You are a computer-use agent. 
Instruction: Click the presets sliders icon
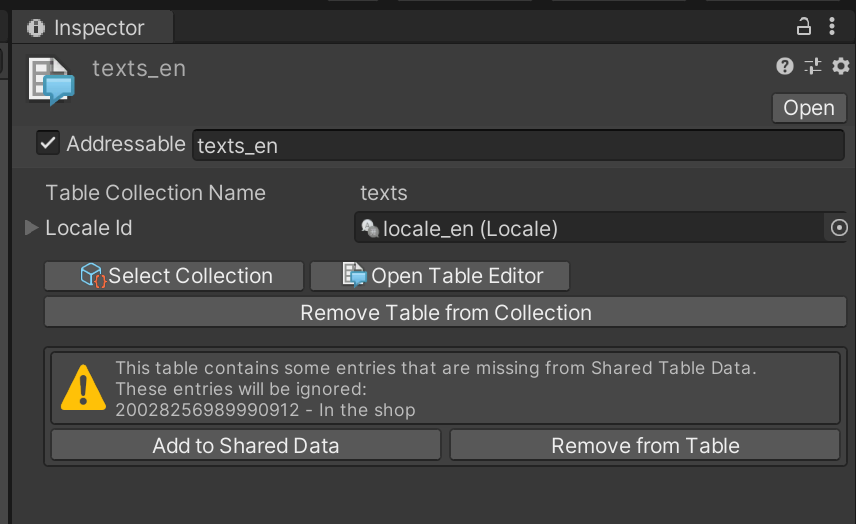(812, 67)
